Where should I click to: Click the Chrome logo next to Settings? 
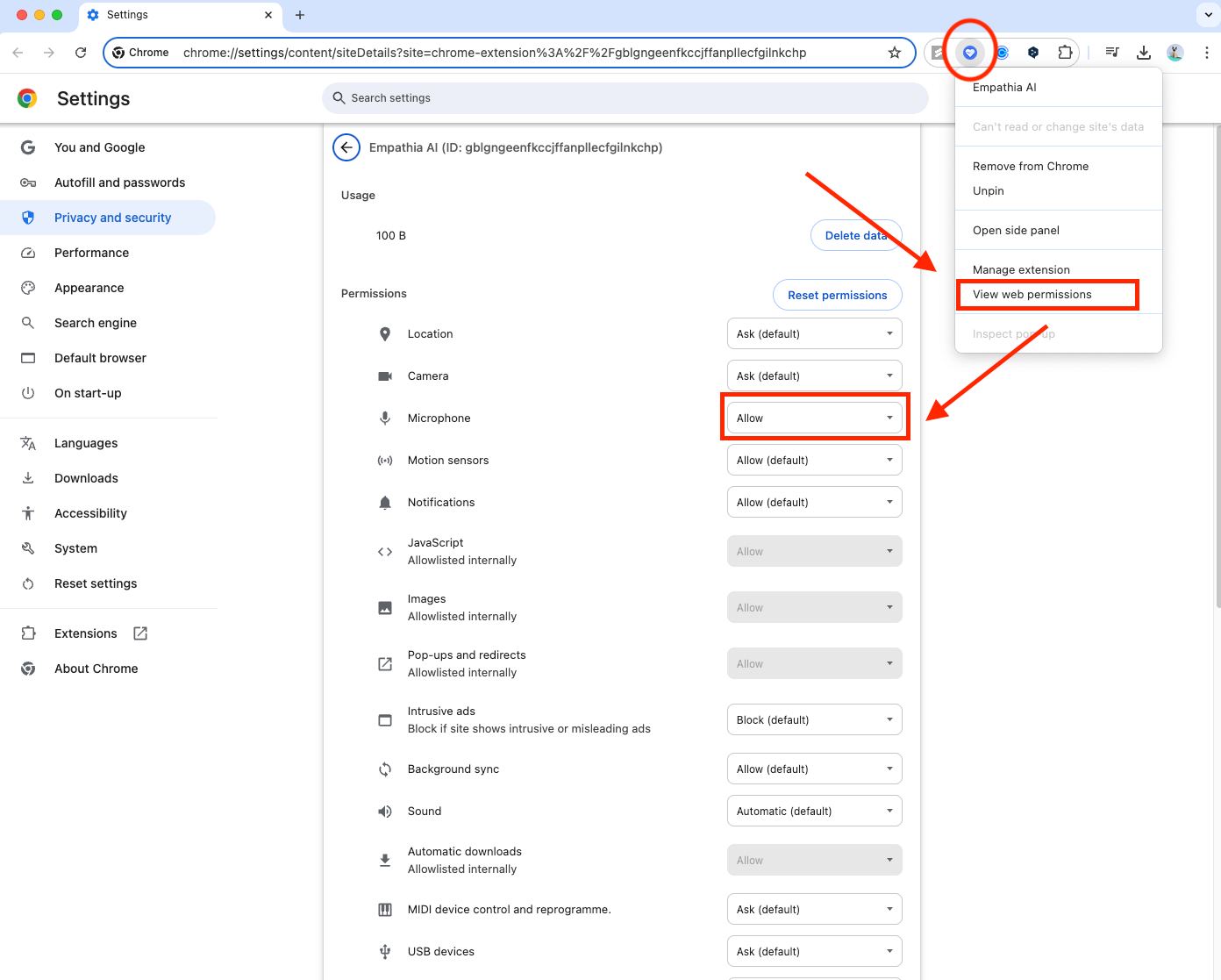(27, 98)
